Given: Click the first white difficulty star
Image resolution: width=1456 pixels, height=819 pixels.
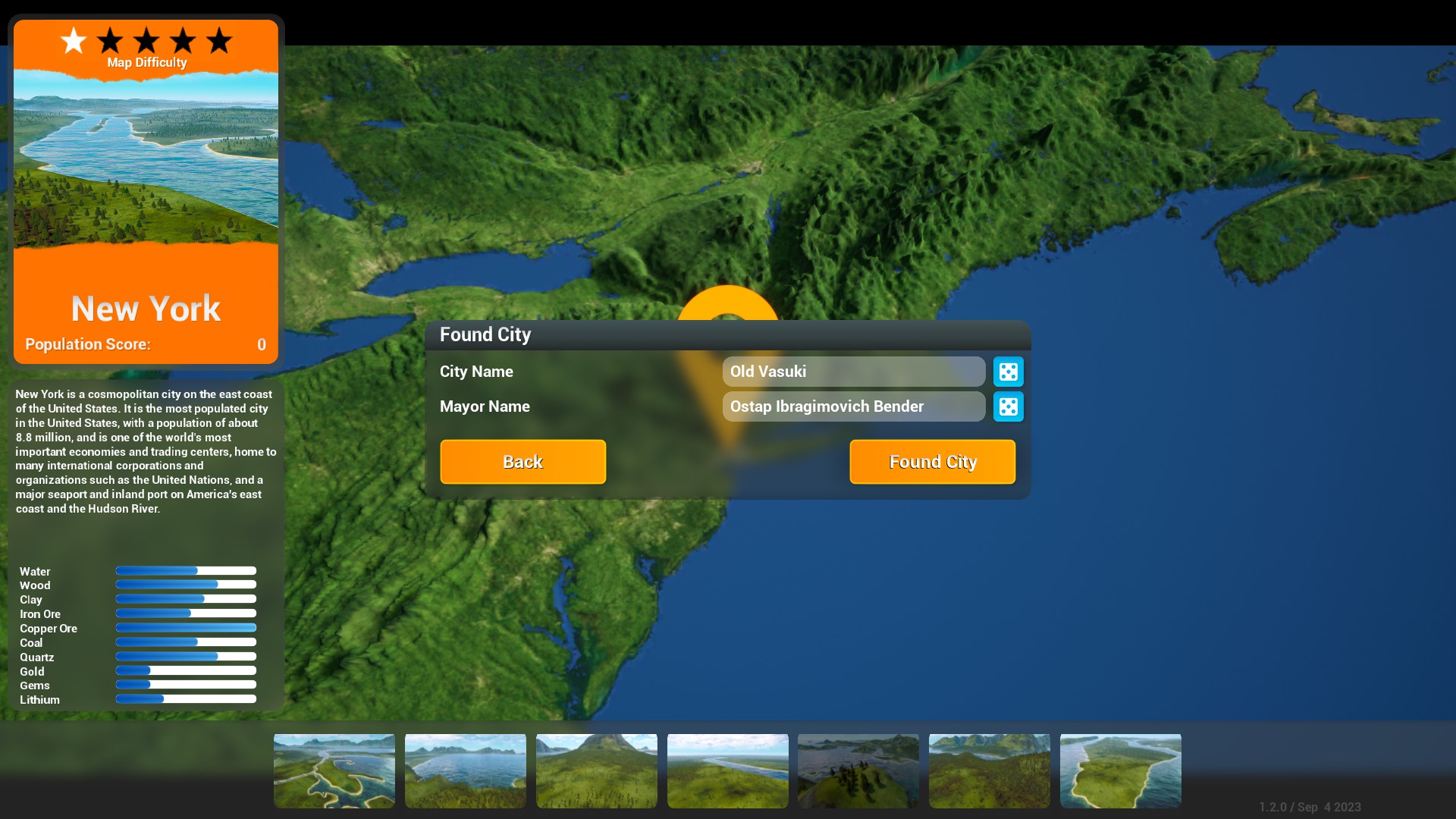Looking at the screenshot, I should click(x=74, y=40).
